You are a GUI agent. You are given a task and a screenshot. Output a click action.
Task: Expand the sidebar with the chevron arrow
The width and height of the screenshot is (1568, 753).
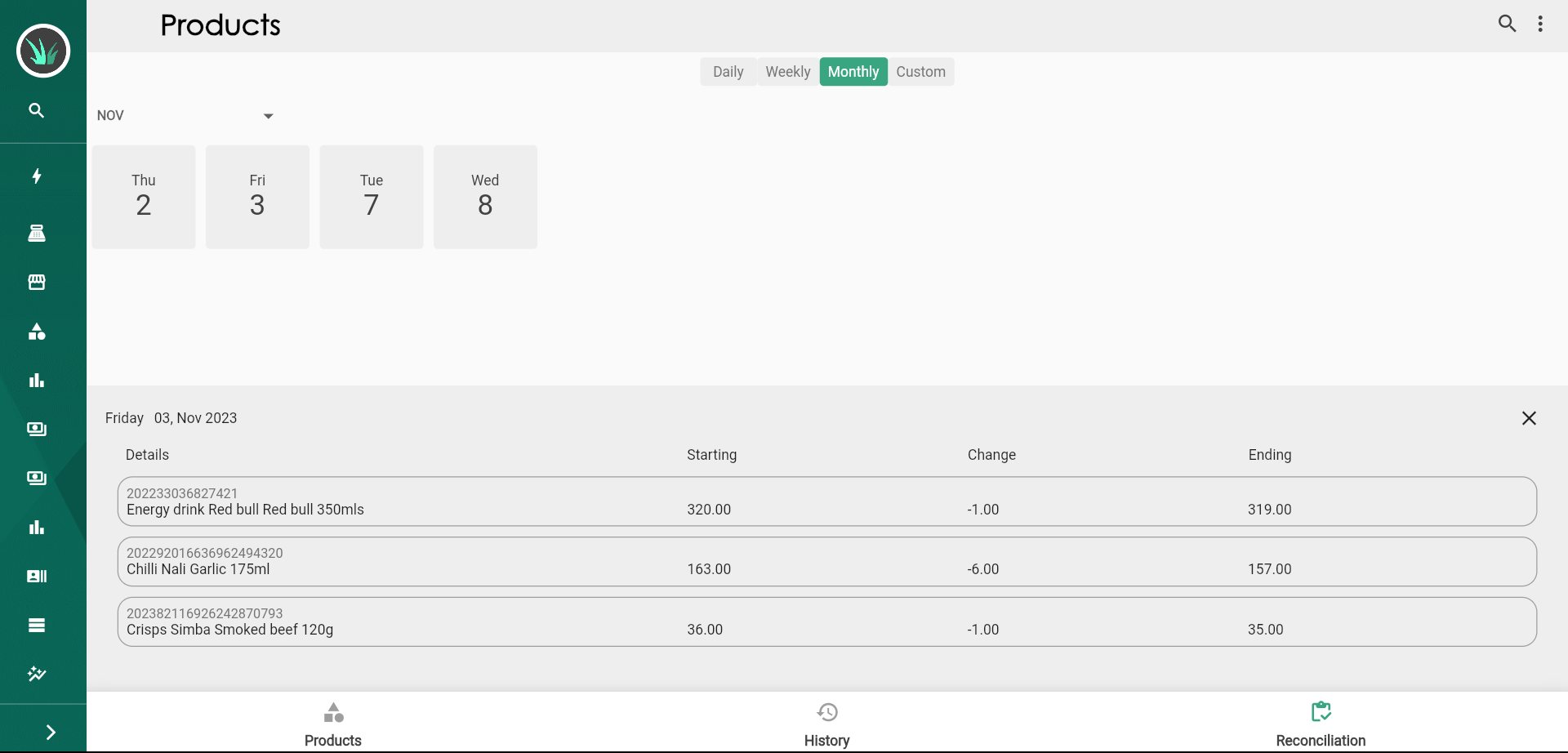(51, 732)
